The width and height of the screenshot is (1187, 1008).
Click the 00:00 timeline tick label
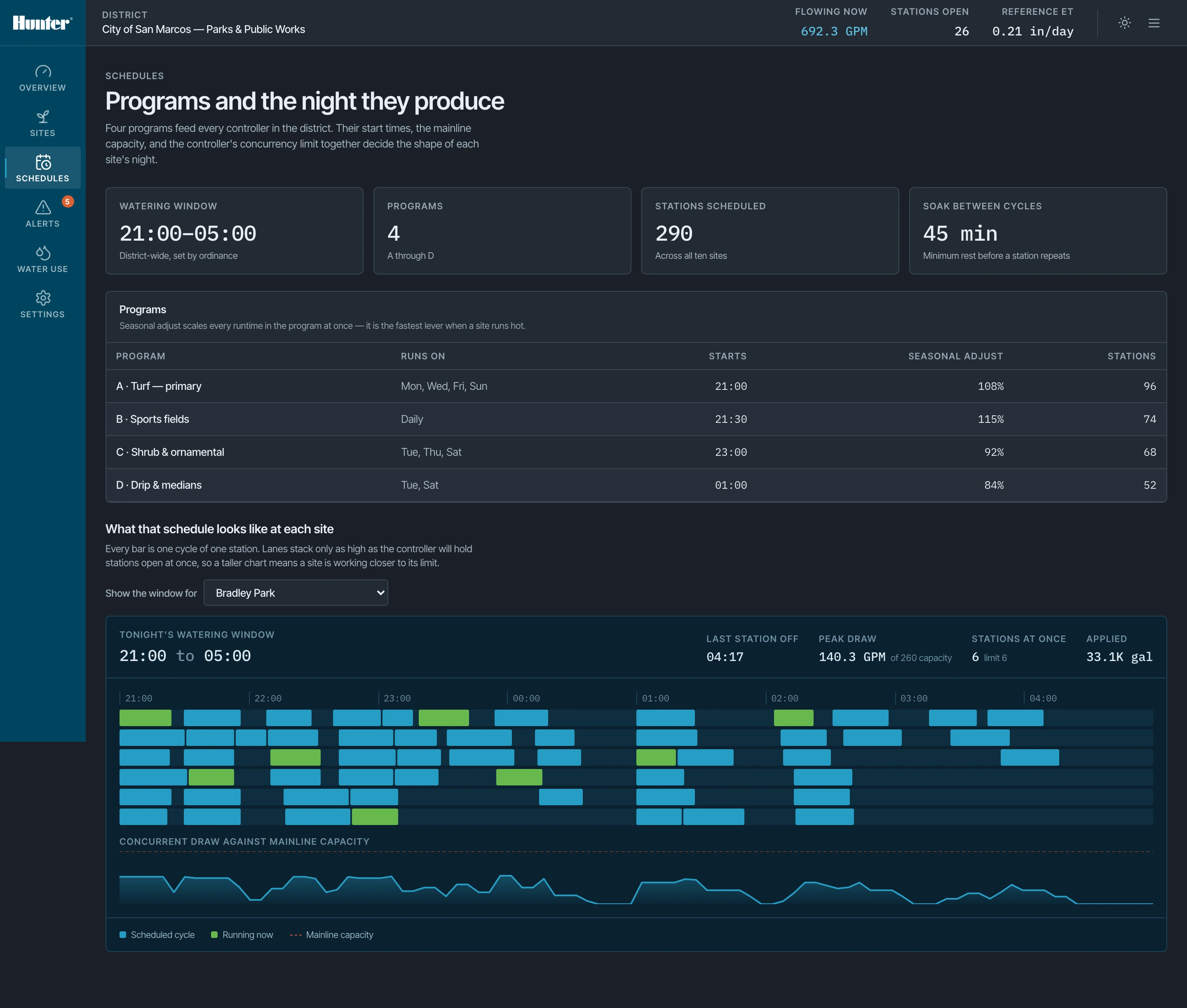coord(526,698)
